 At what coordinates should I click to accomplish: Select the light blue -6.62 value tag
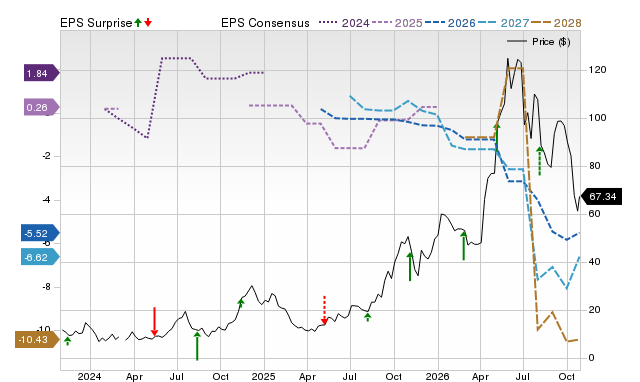pos(40,257)
